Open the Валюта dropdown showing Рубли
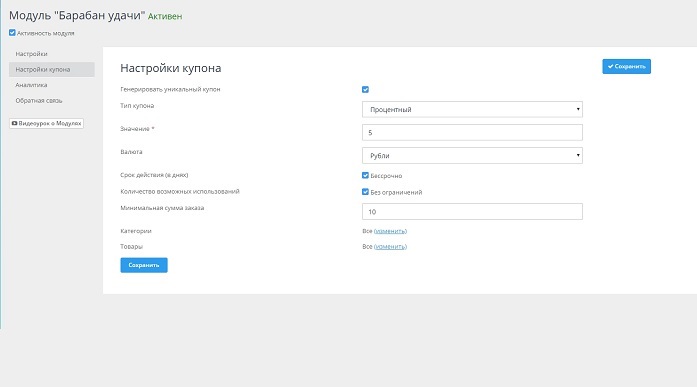Image resolution: width=697 pixels, height=387 pixels. click(x=472, y=156)
